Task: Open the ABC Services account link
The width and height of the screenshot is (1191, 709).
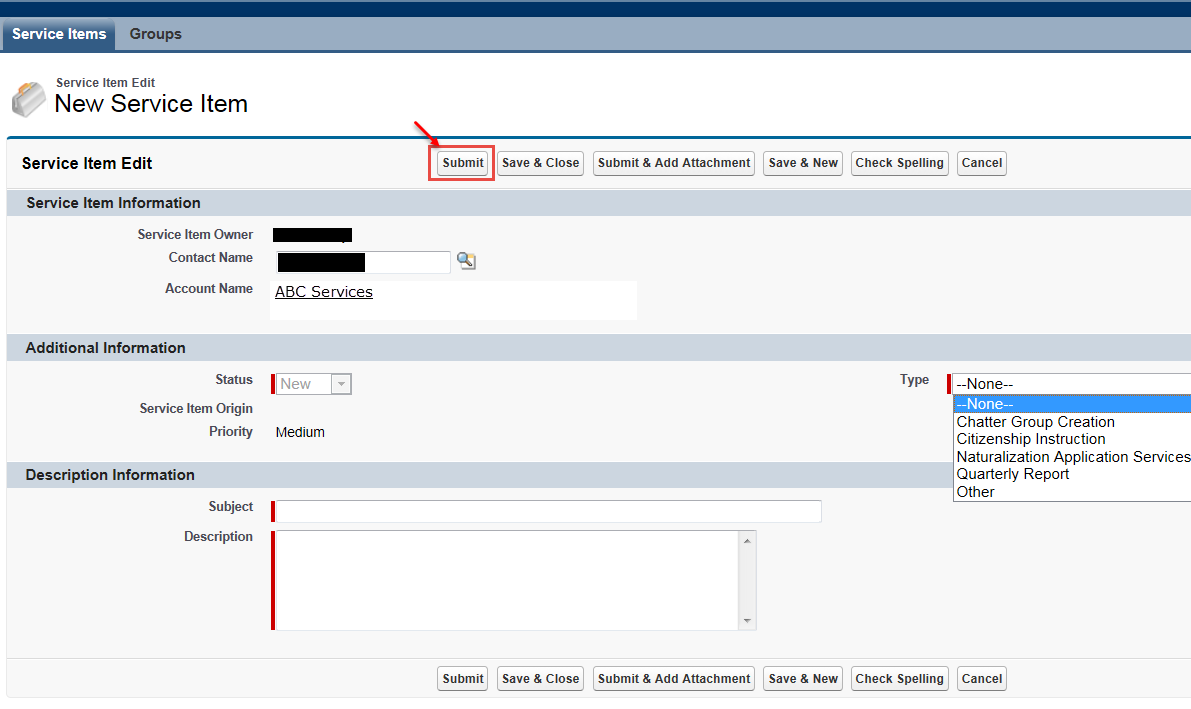Action: (x=324, y=292)
